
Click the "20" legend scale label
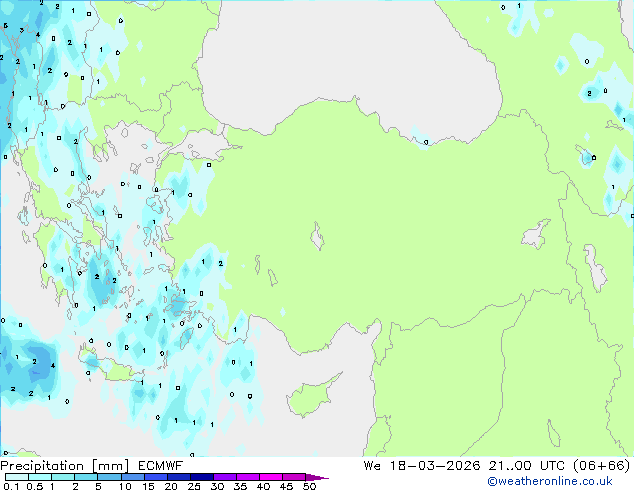(x=171, y=486)
